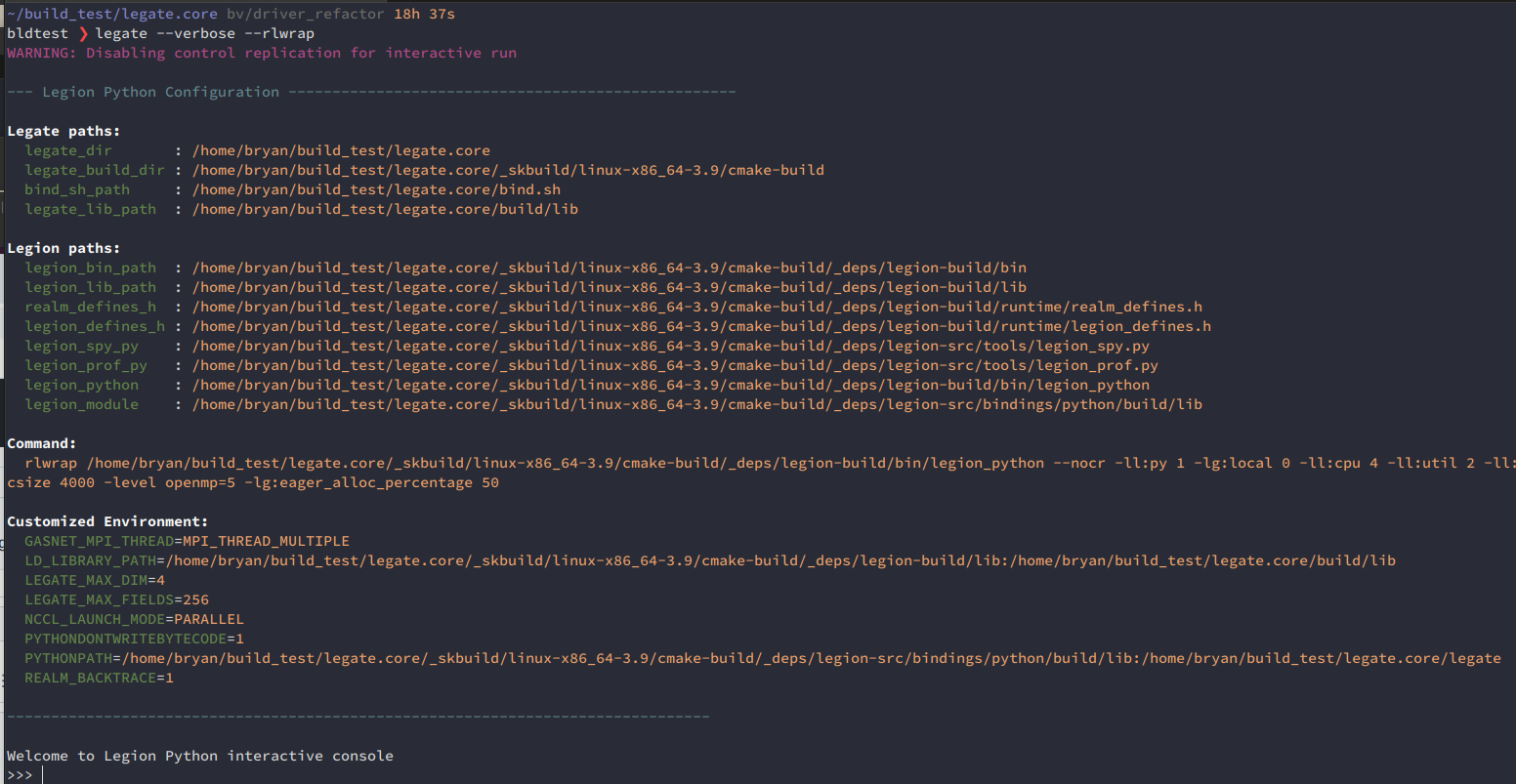The image size is (1516, 784).
Task: Click the 'bldtest' environment name in prompt
Action: 37,33
